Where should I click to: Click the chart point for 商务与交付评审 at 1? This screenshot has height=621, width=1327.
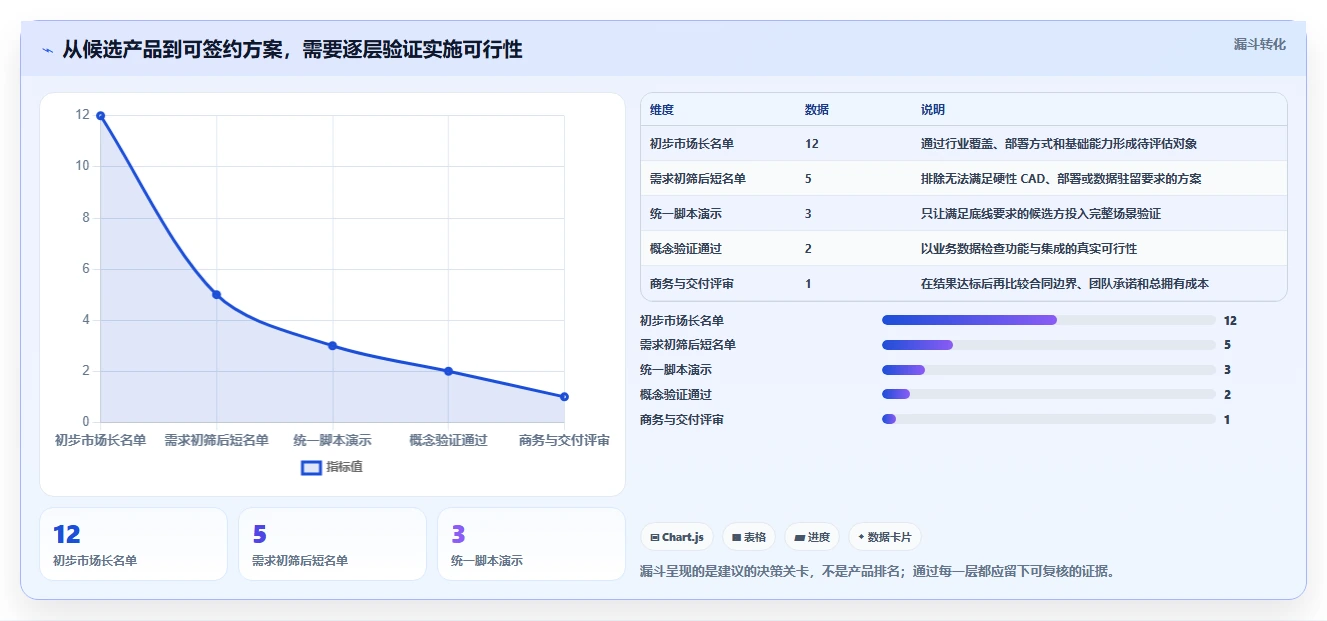(564, 397)
